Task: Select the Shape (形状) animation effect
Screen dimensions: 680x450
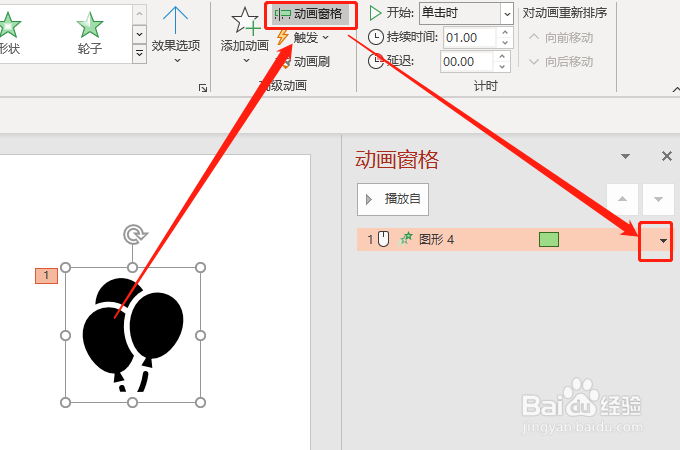Action: click(10, 34)
